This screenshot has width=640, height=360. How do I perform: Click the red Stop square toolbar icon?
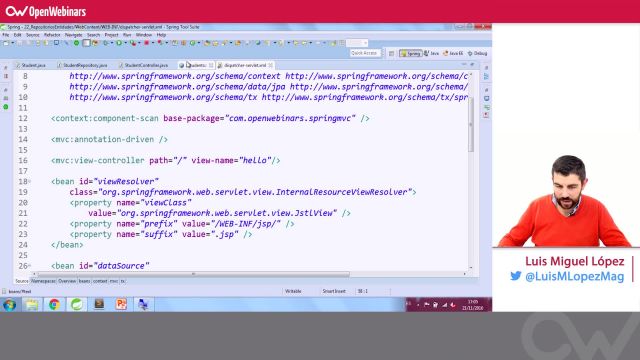(146, 43)
